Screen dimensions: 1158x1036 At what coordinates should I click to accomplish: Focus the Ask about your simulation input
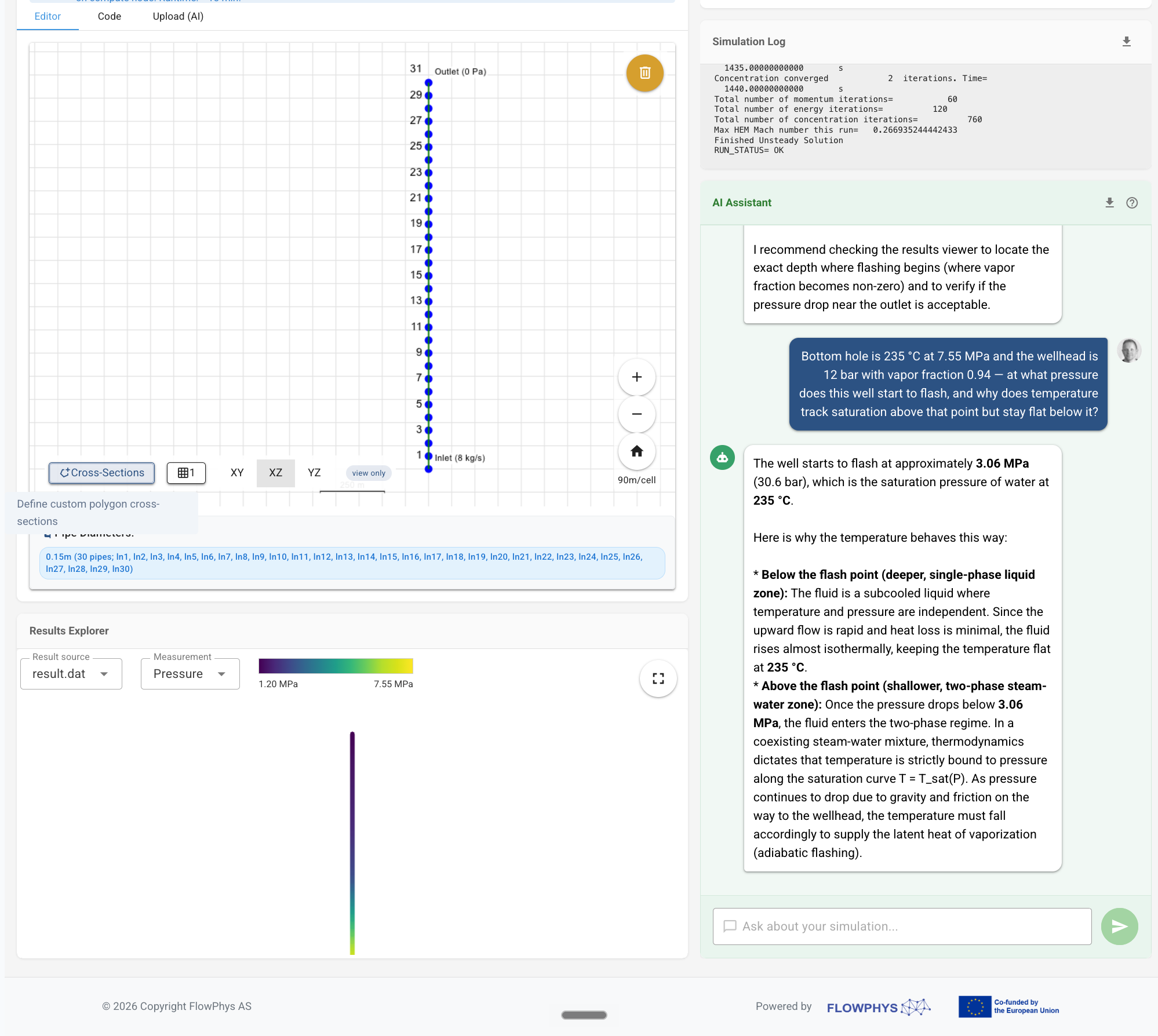tap(902, 926)
